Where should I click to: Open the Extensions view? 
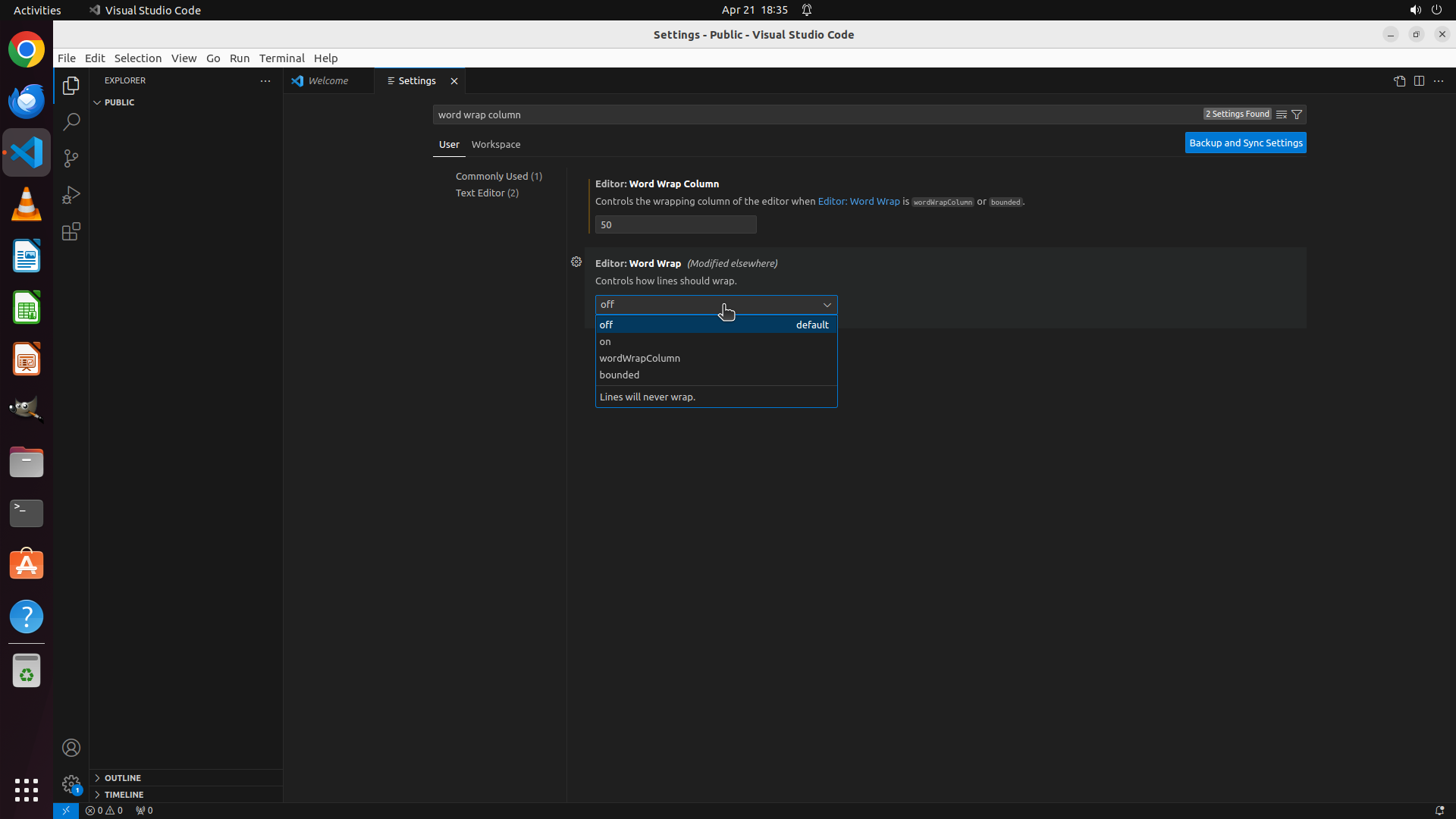coord(71,231)
